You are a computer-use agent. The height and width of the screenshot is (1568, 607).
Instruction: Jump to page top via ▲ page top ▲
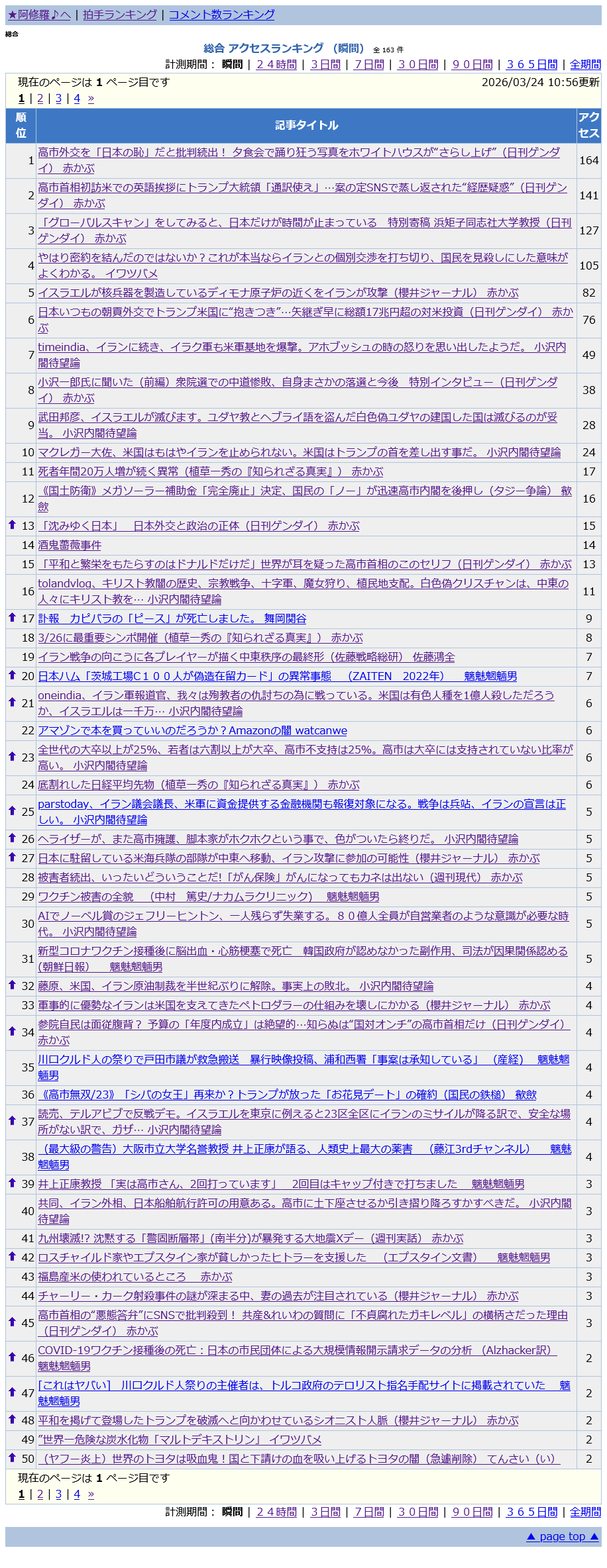pyautogui.click(x=562, y=1536)
